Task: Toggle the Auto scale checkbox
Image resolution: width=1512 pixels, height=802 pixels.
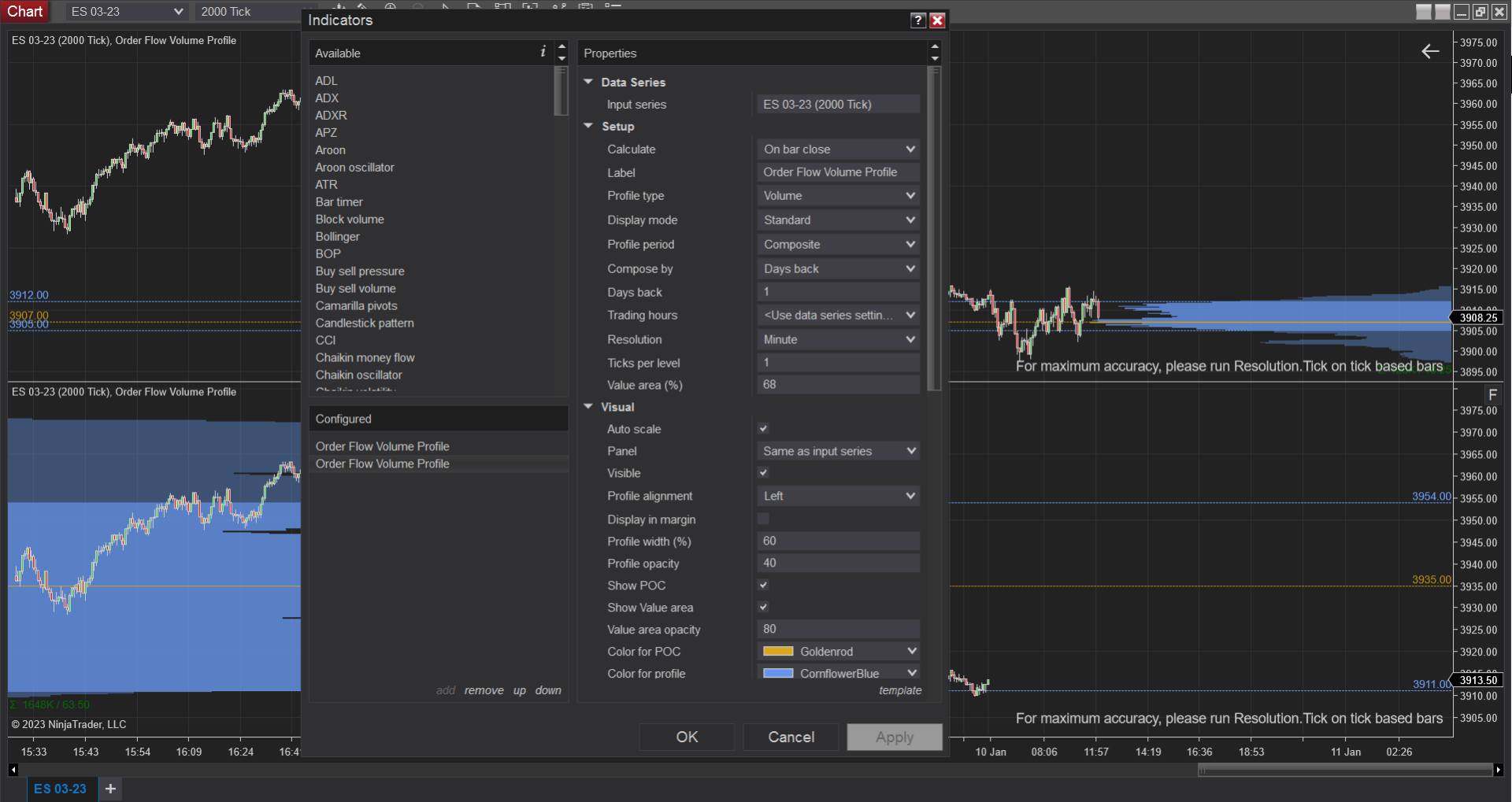Action: pos(763,429)
